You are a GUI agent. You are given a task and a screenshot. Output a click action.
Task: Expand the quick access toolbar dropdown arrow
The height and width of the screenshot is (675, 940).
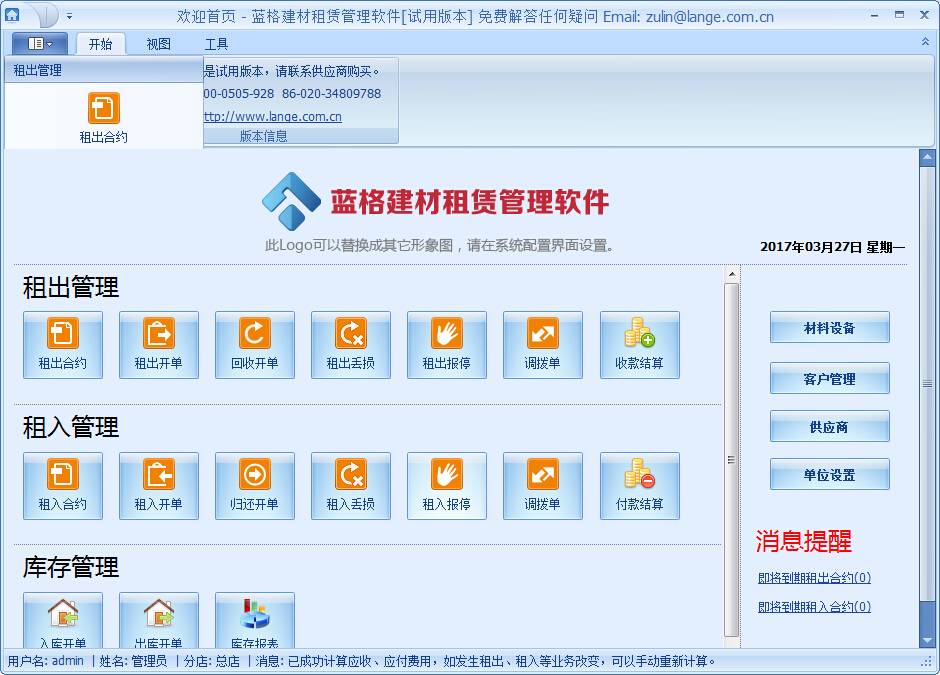(70, 16)
